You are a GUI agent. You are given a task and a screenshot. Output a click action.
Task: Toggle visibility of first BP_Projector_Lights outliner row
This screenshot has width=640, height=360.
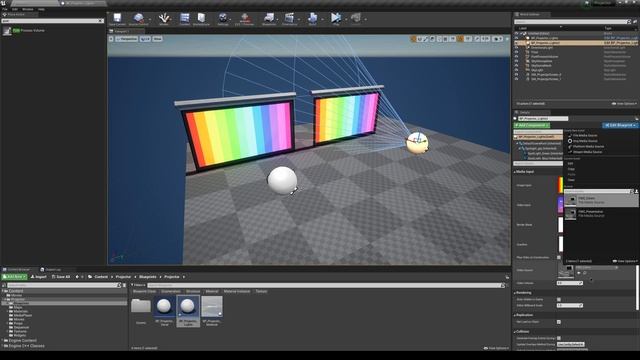coord(516,38)
